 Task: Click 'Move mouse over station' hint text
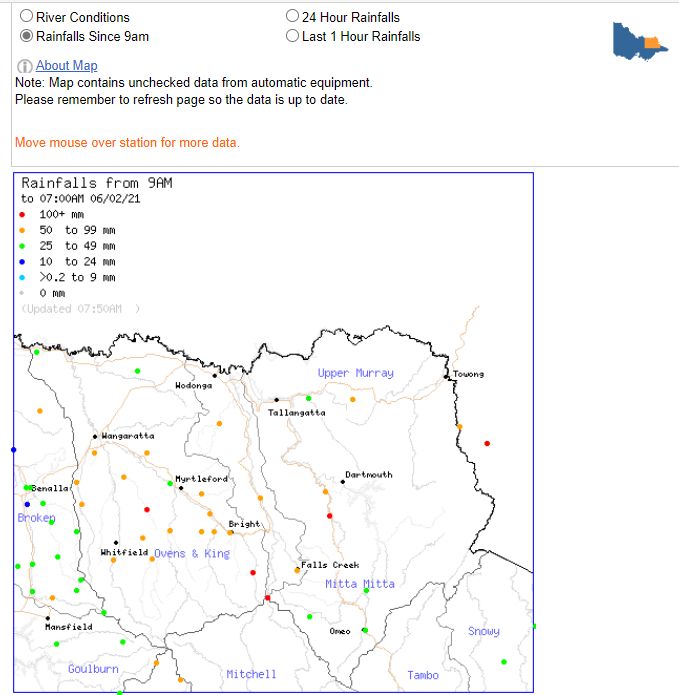click(x=127, y=143)
